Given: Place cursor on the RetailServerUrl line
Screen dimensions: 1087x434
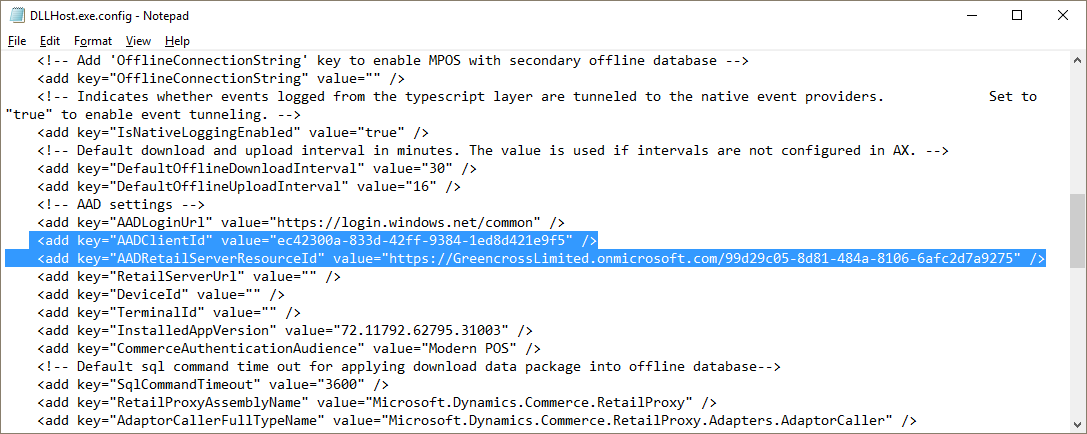Looking at the screenshot, I should pos(189,277).
